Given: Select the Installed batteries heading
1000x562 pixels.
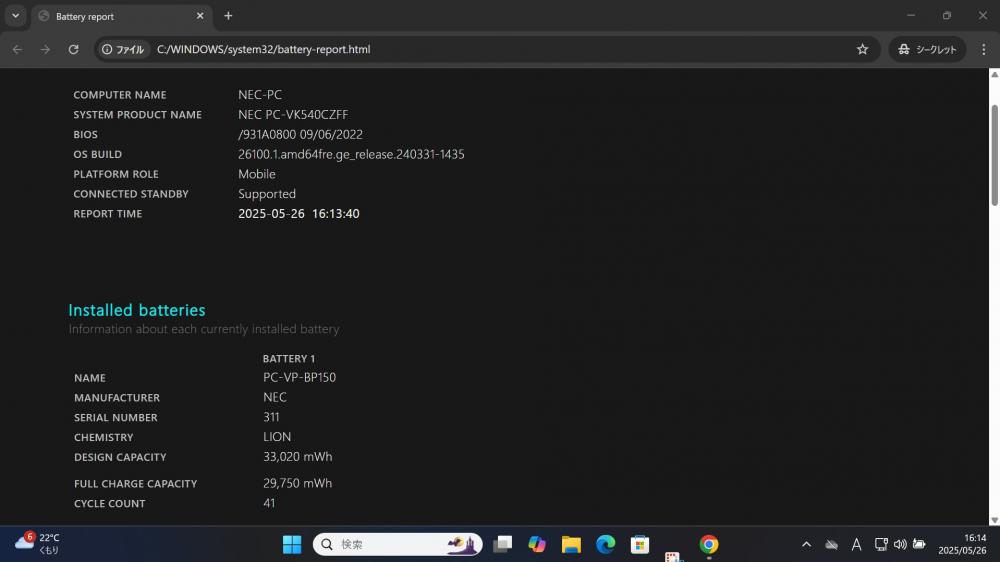Looking at the screenshot, I should tap(136, 310).
